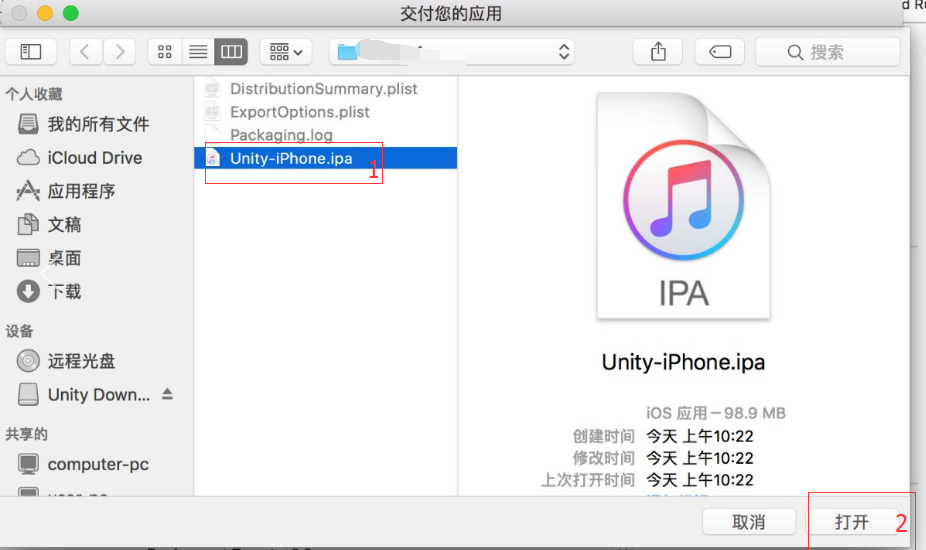Select Unity-iPhone.ipa file row
926x550 pixels.
[x=325, y=158]
